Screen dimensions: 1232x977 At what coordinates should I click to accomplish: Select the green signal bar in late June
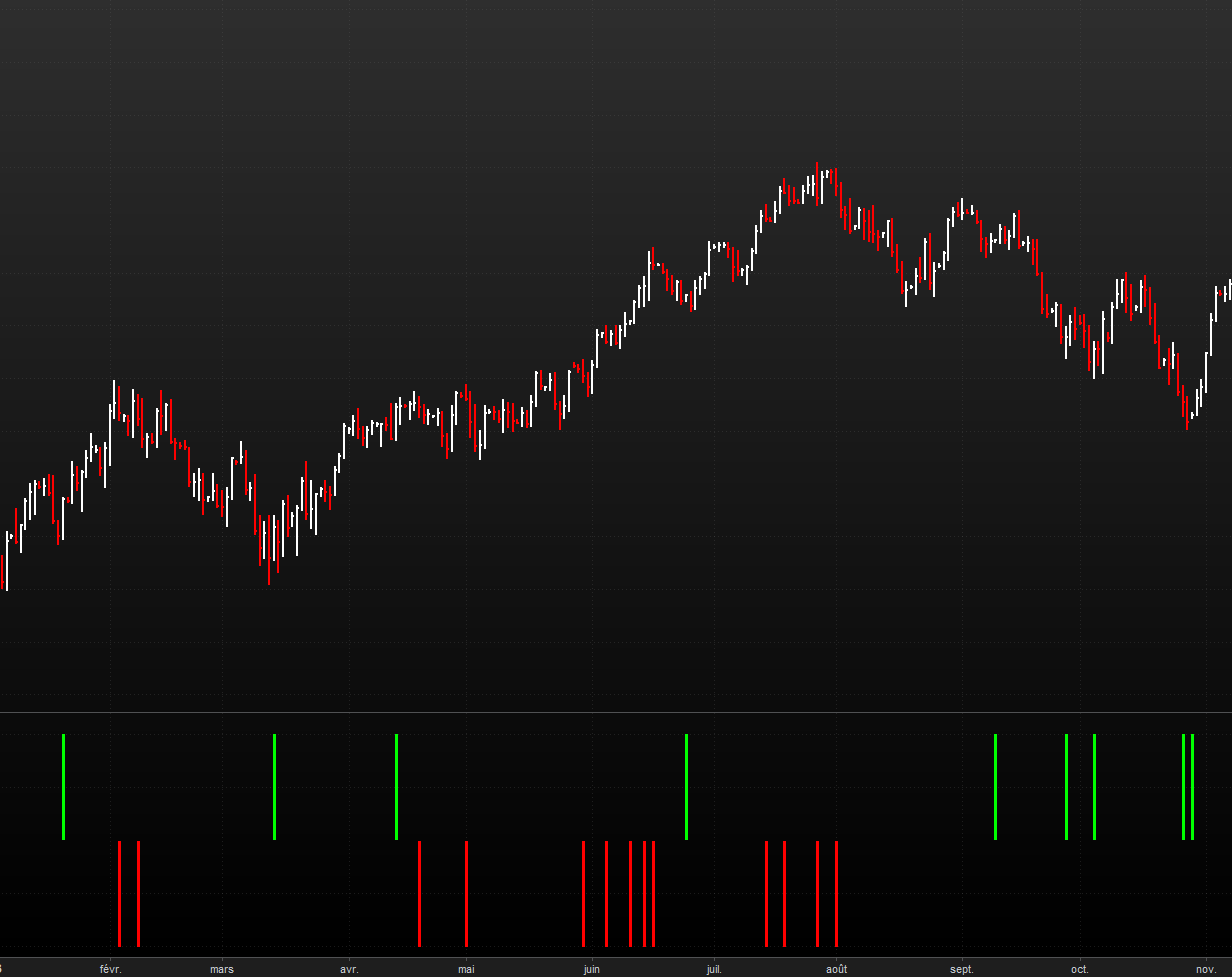coord(686,787)
